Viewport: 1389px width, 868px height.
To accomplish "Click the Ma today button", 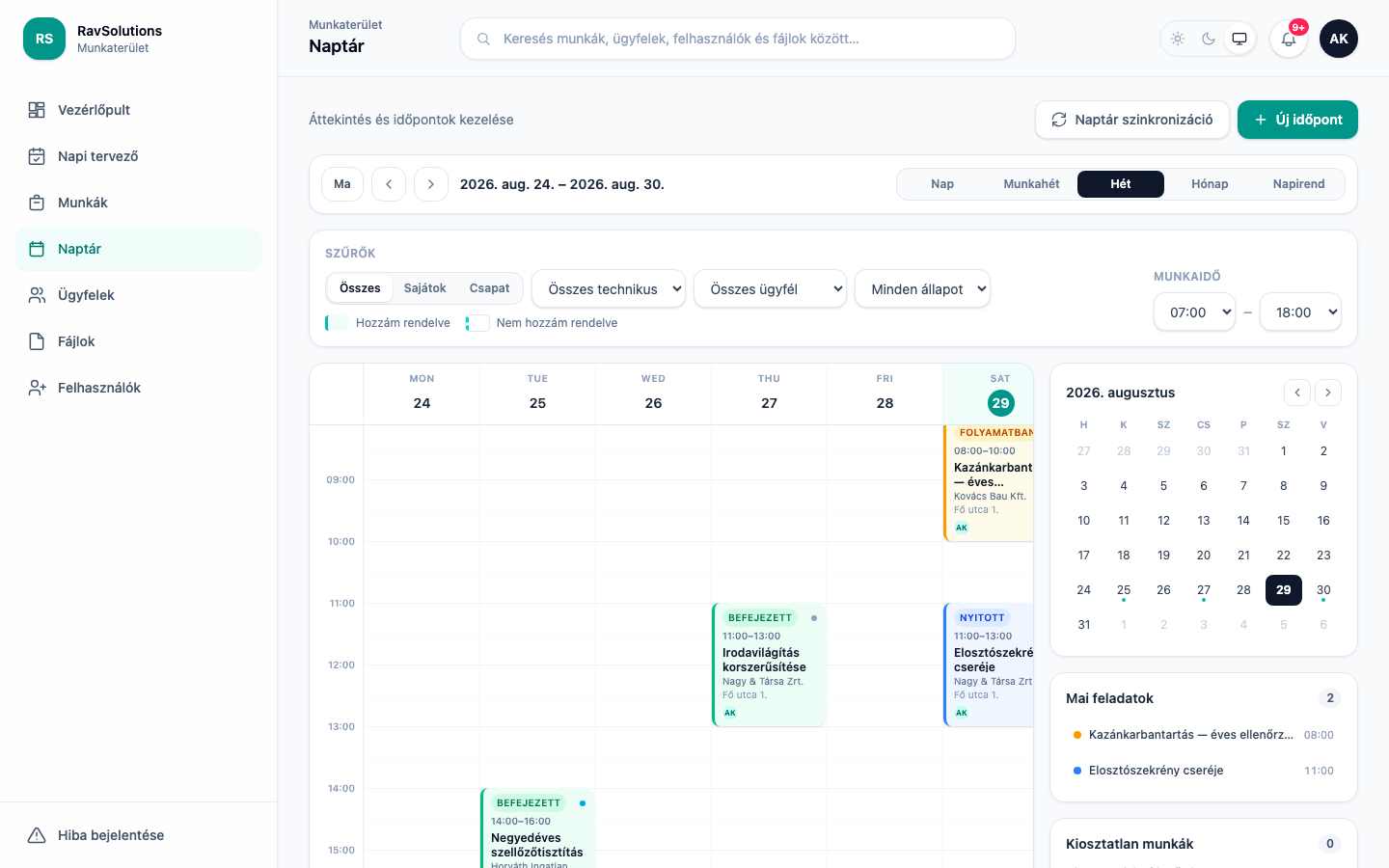I will tap(342, 184).
